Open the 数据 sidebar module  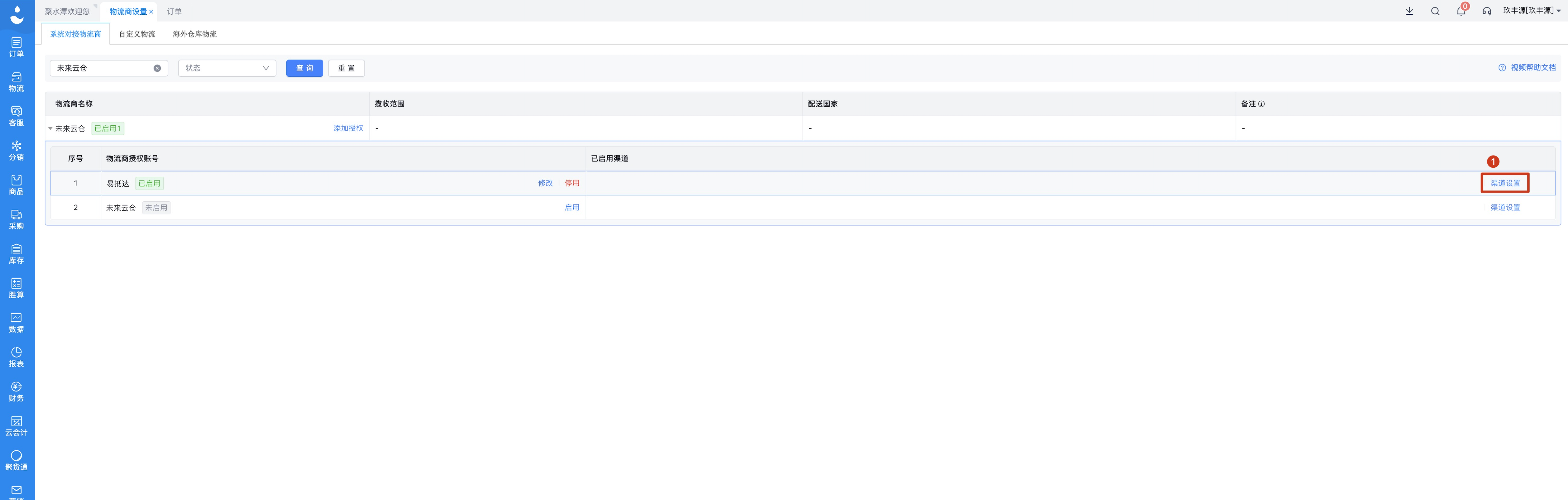[x=17, y=323]
